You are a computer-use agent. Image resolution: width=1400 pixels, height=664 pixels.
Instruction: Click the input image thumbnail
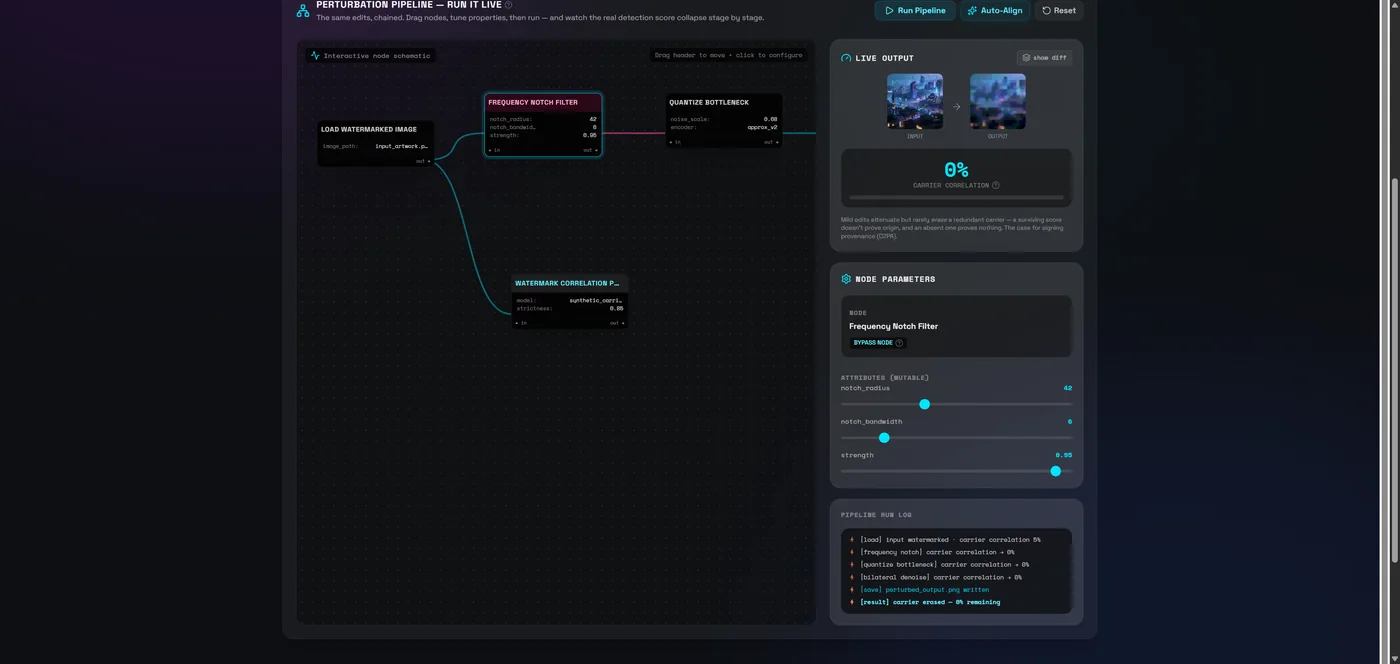point(915,101)
